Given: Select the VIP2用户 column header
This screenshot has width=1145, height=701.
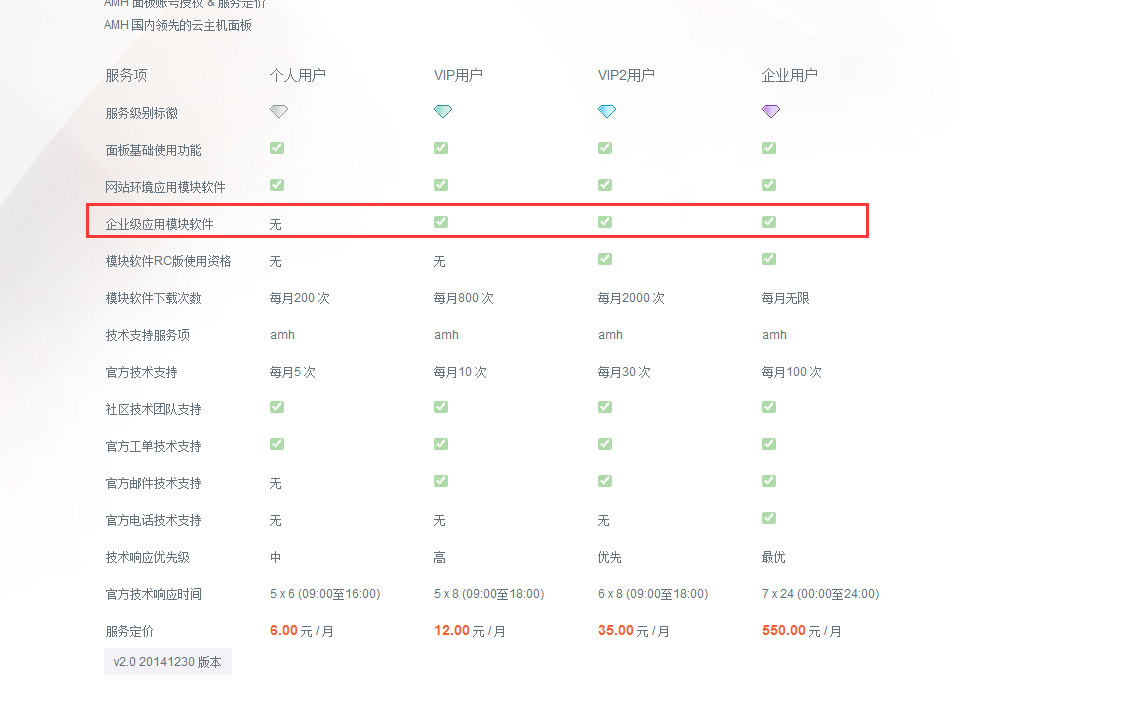Looking at the screenshot, I should [626, 75].
